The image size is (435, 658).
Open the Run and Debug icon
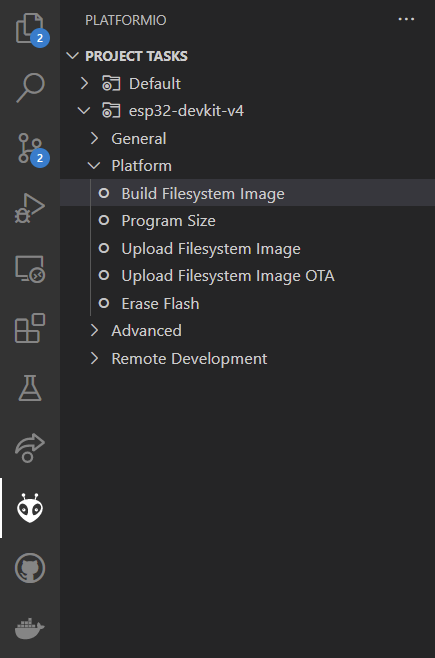tap(30, 208)
